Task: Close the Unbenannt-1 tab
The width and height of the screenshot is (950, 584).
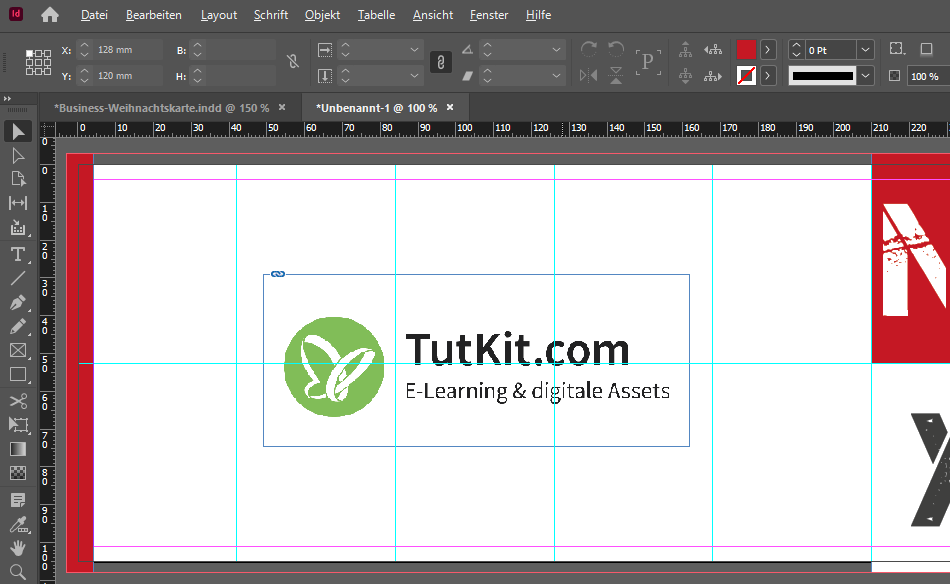Action: 450,107
